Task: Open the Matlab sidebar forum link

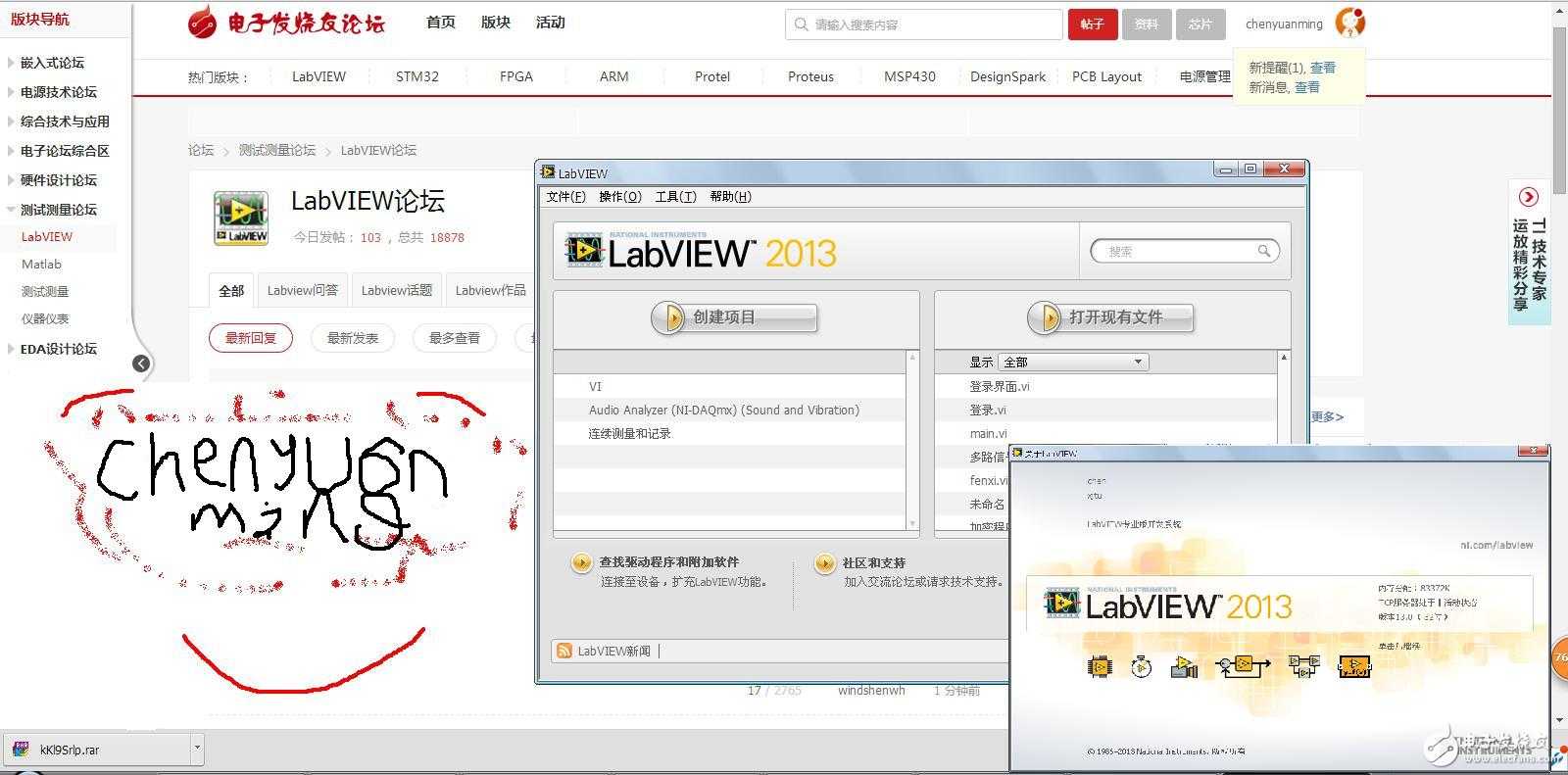Action: 41,265
